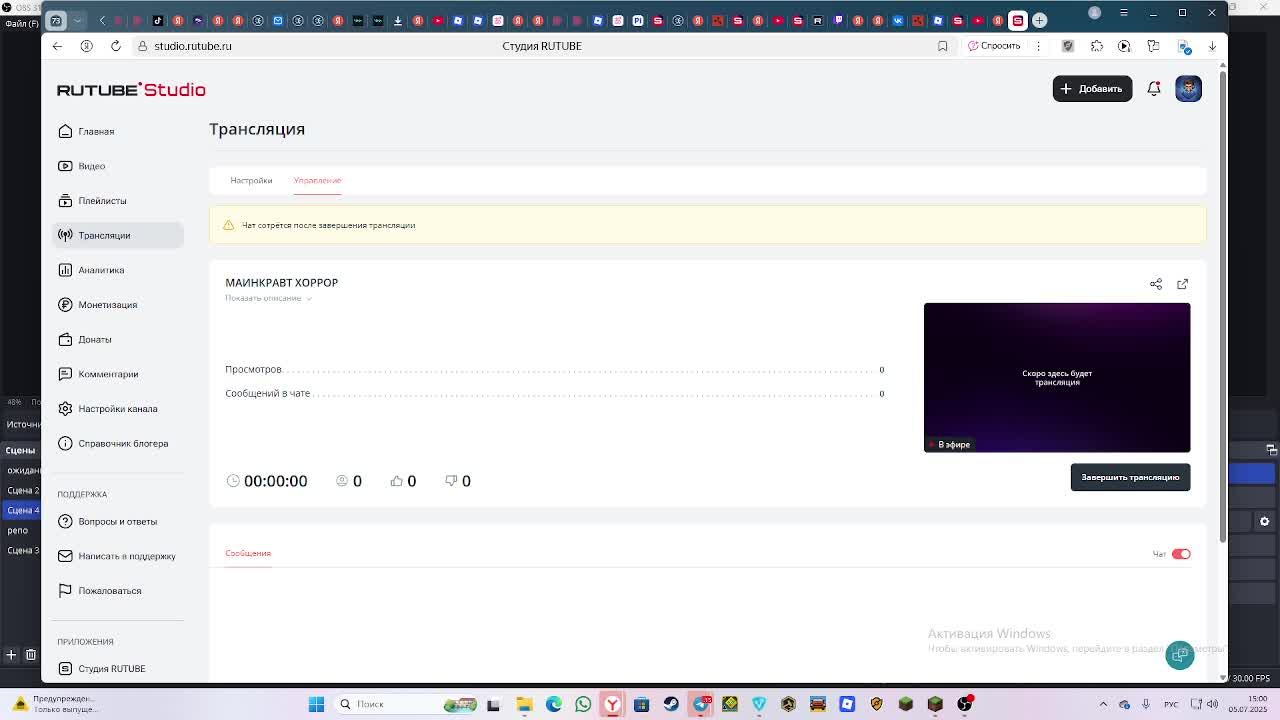Open the Написать в поддержку envelope icon
This screenshot has height=720, width=1280.
click(x=65, y=556)
